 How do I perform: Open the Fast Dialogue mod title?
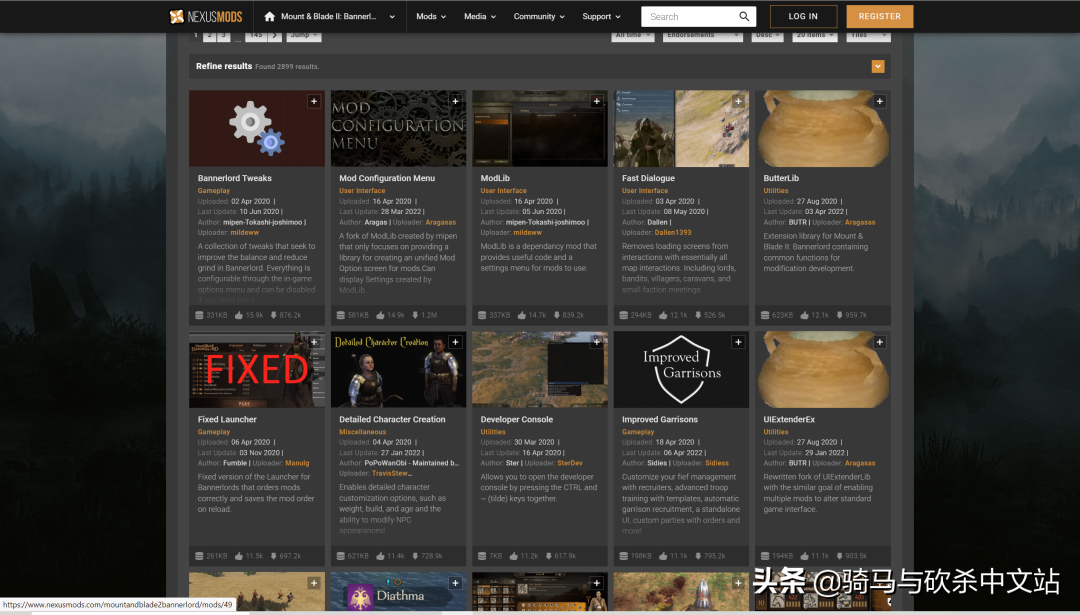click(x=648, y=178)
